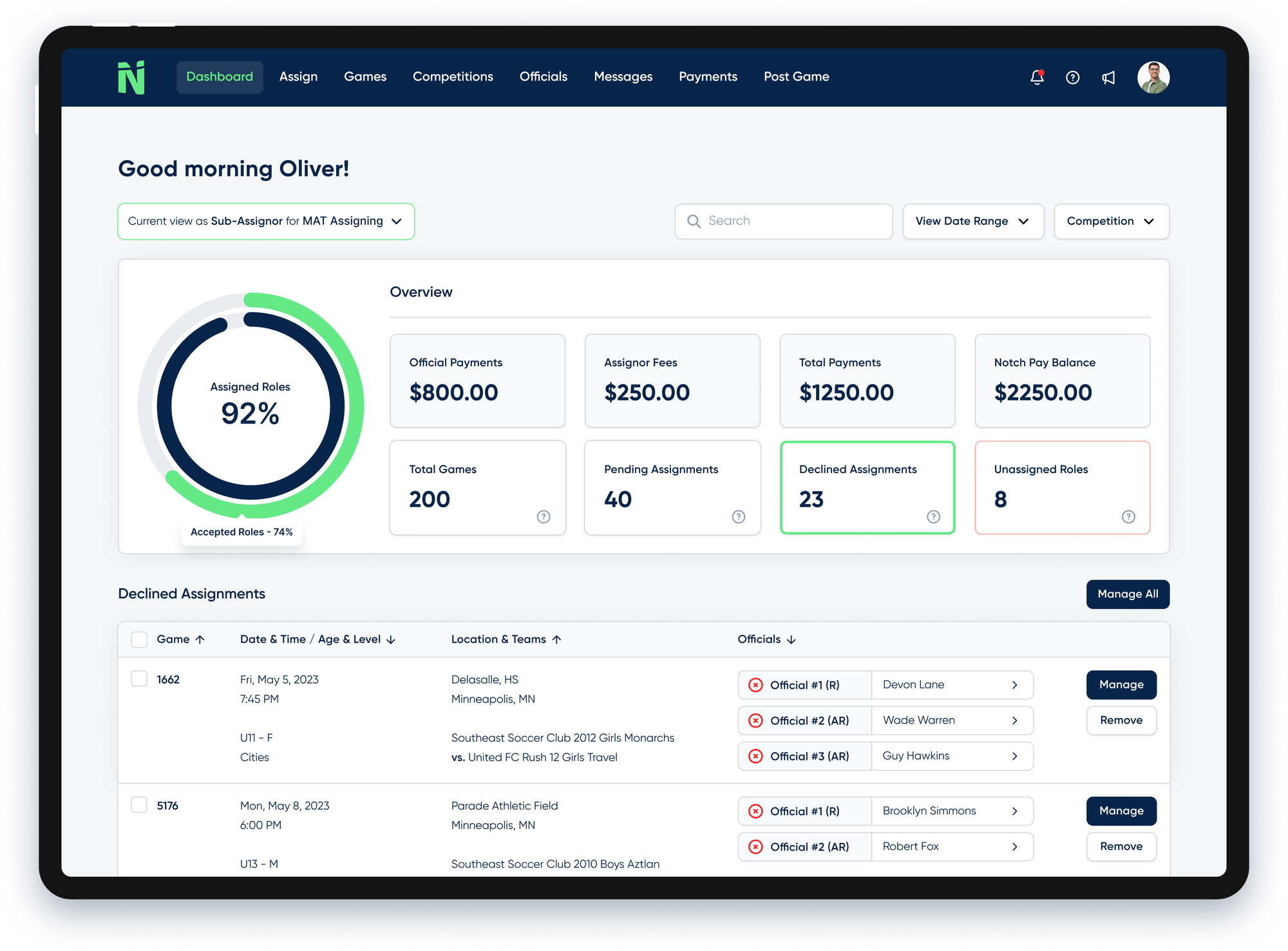The image size is (1288, 951).
Task: Expand Guy Hawkins official chevron
Action: coord(1015,756)
